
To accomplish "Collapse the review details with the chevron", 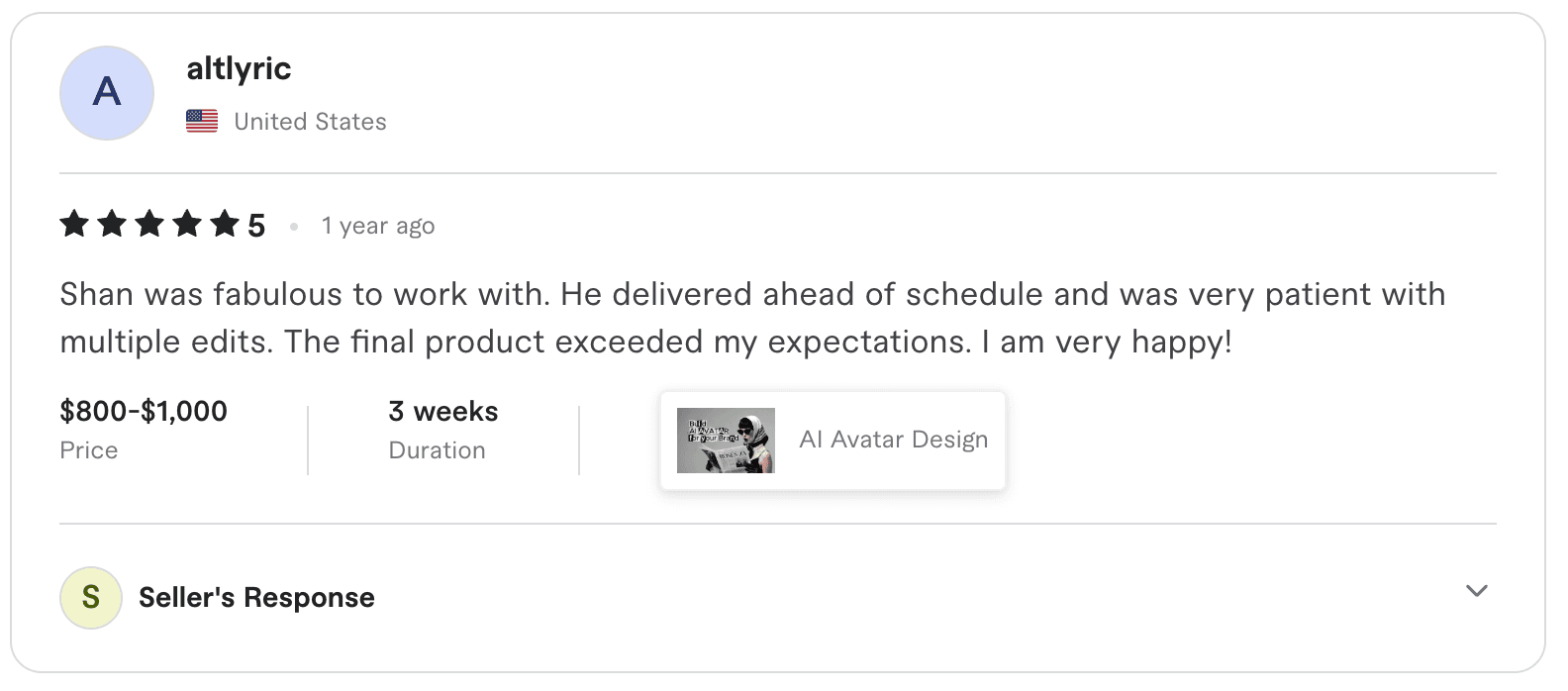I will (1476, 590).
